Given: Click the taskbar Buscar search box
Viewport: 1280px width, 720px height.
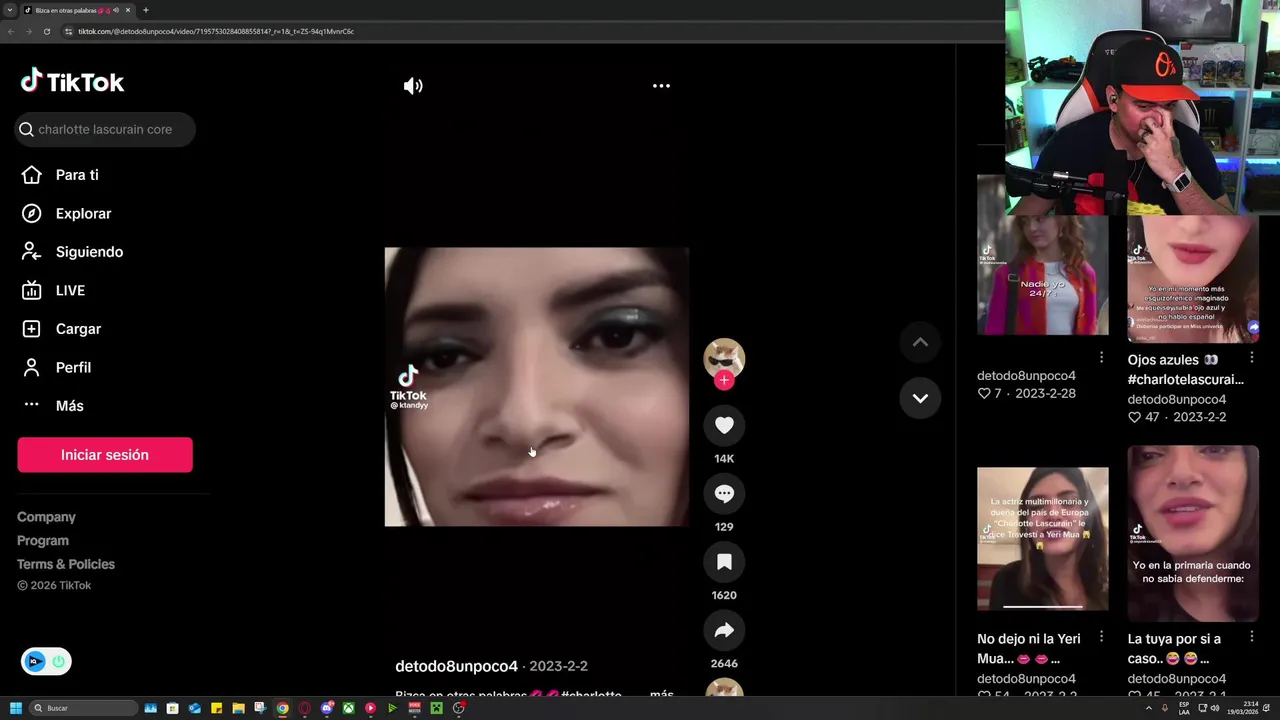Looking at the screenshot, I should click(84, 708).
